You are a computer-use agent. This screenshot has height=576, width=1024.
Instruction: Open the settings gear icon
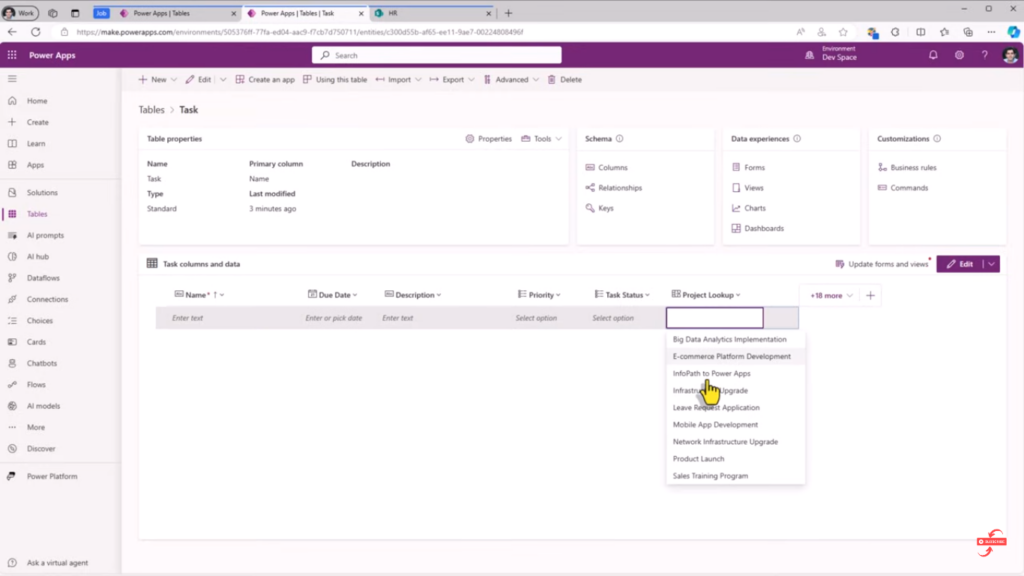coord(959,56)
